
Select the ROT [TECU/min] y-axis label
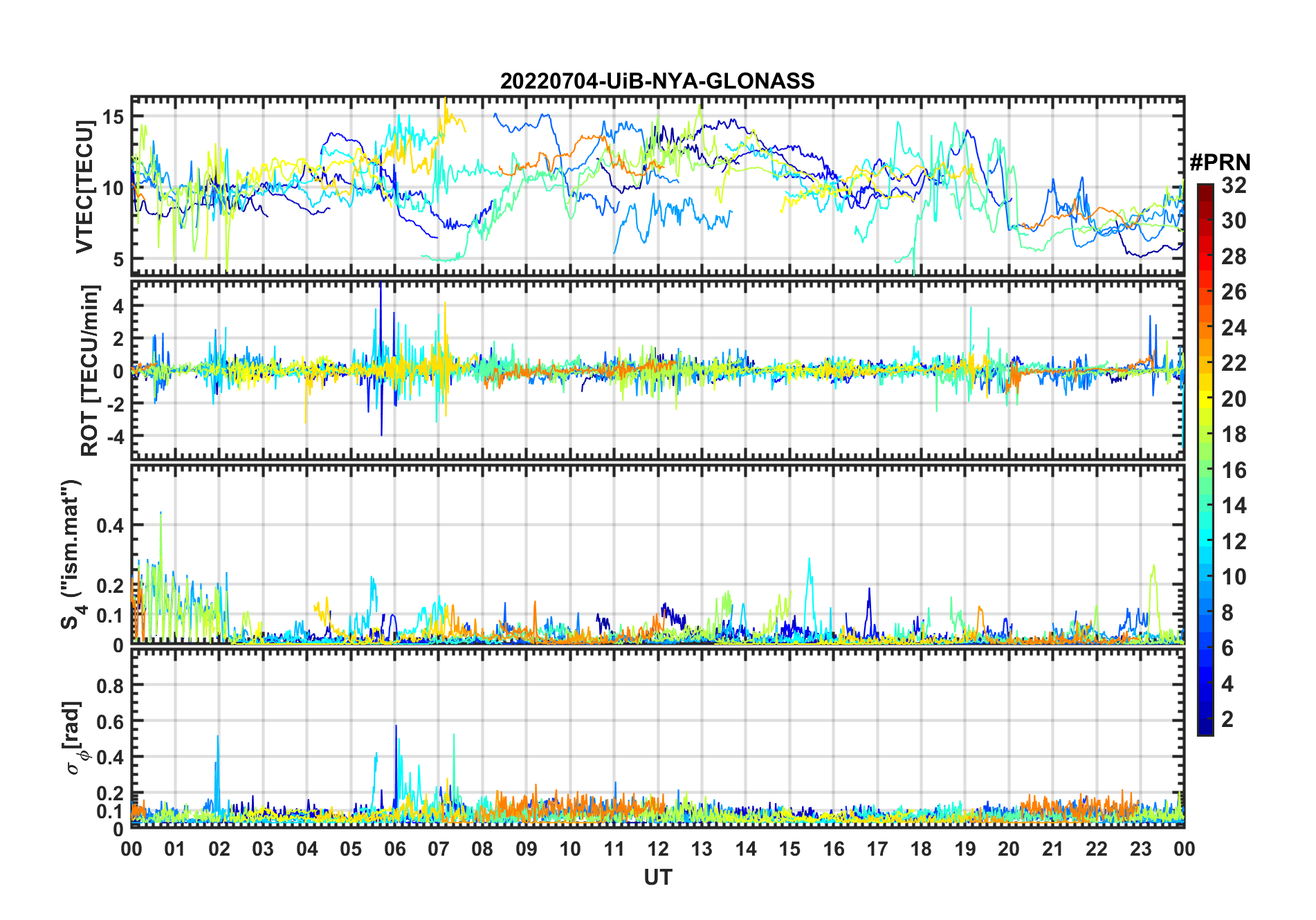(90, 370)
